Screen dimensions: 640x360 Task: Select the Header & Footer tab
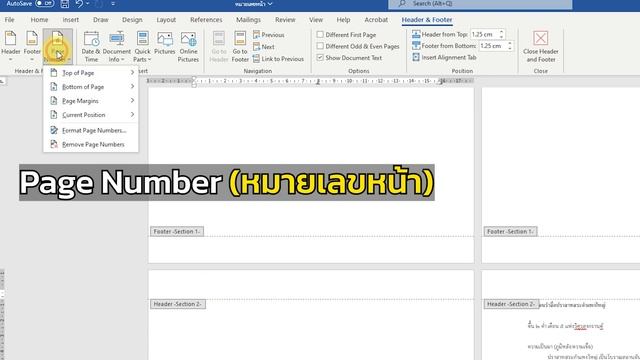coord(427,20)
